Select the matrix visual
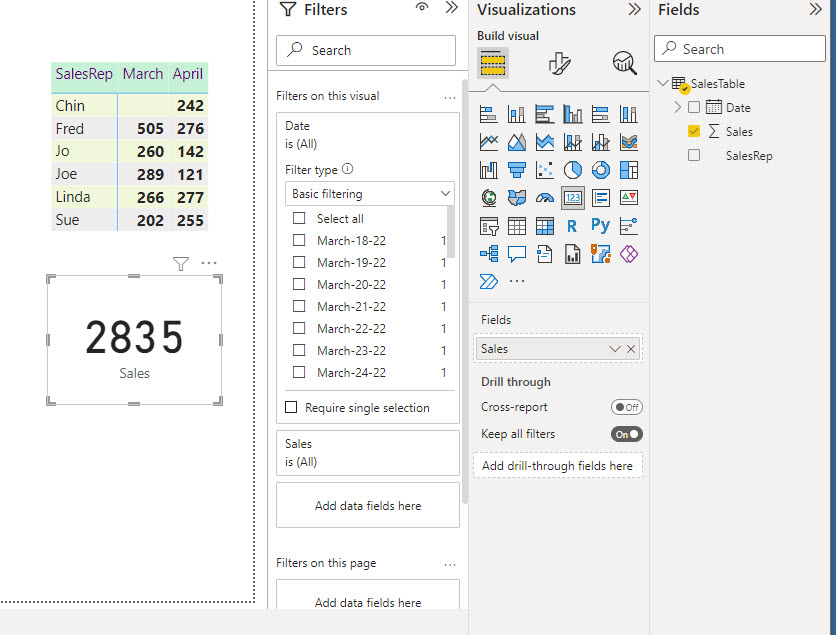The width and height of the screenshot is (836, 635). pyautogui.click(x=544, y=226)
